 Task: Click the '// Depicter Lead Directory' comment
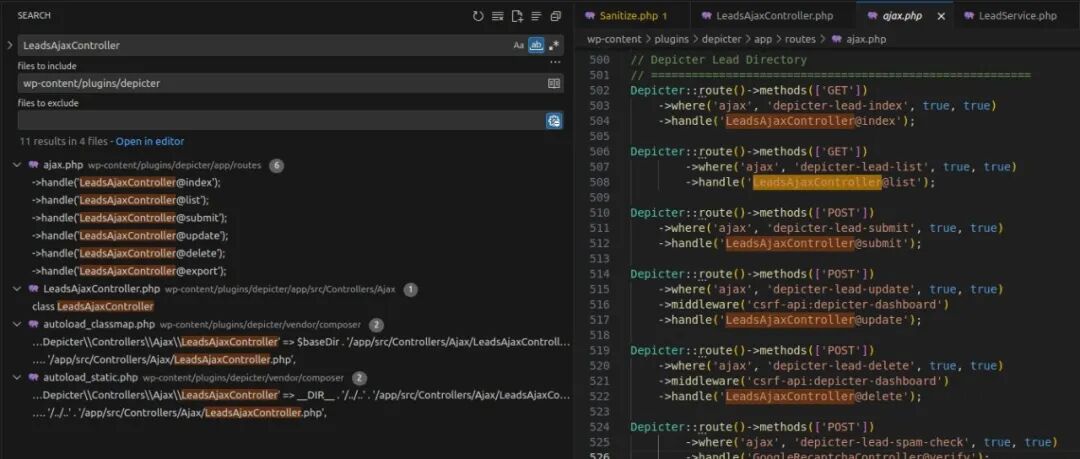(718, 60)
